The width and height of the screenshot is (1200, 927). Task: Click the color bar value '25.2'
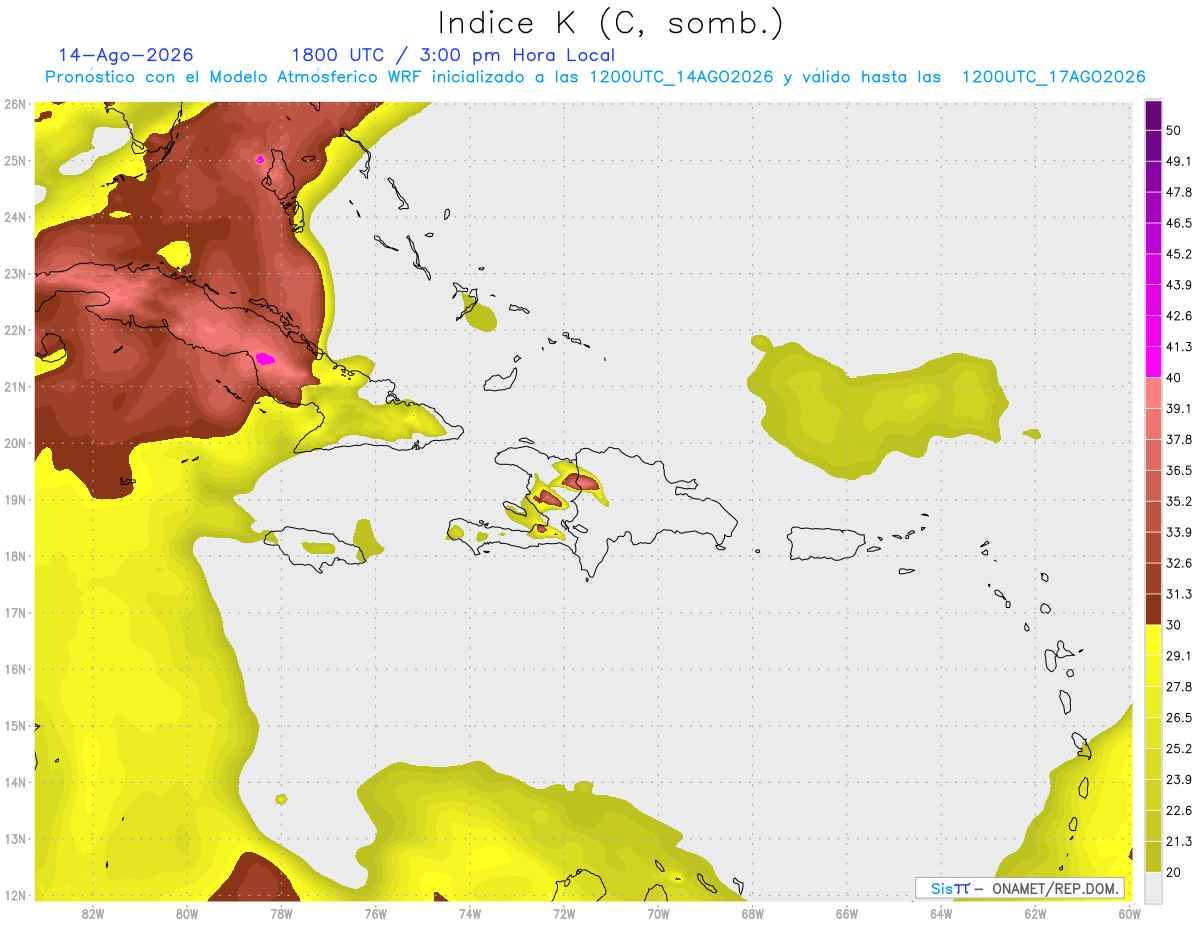click(1178, 749)
